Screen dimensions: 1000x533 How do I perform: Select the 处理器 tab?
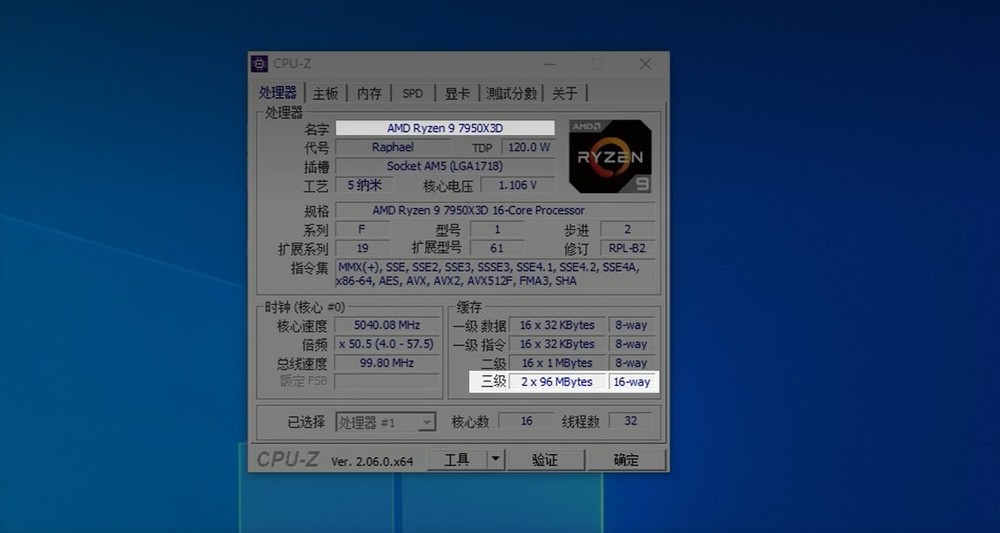click(278, 92)
